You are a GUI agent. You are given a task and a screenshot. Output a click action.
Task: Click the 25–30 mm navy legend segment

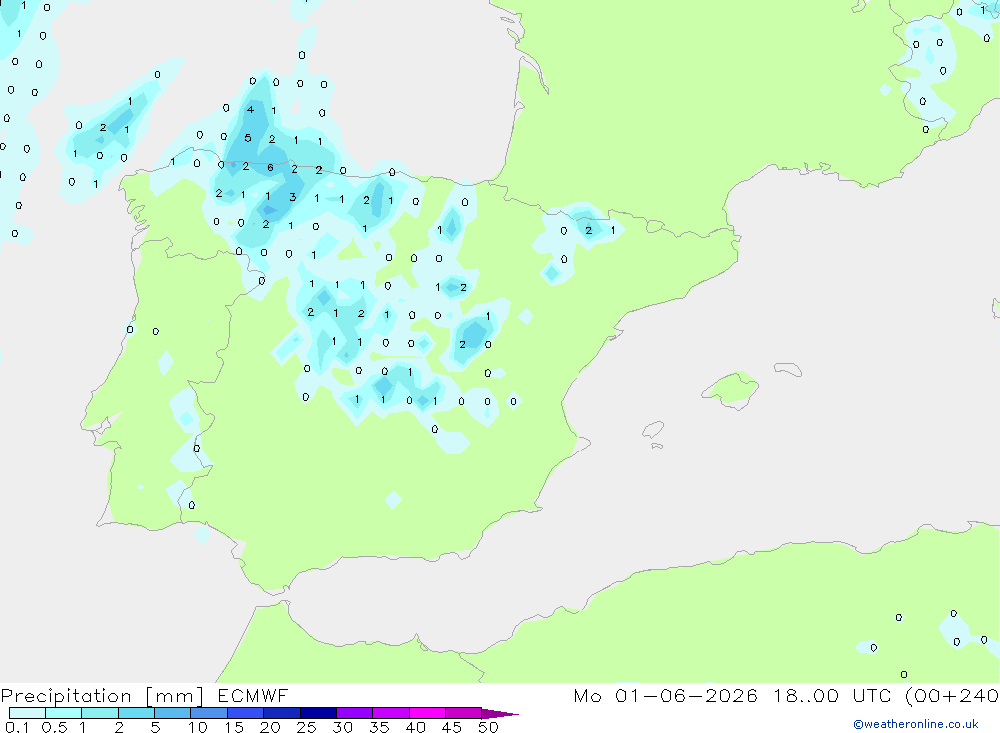point(318,713)
